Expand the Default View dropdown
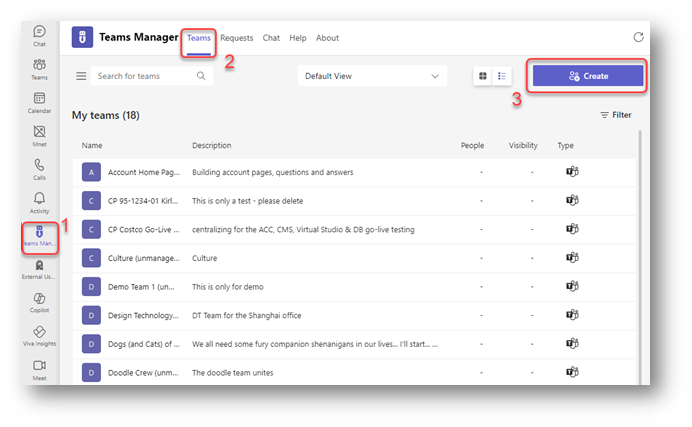 pos(372,76)
